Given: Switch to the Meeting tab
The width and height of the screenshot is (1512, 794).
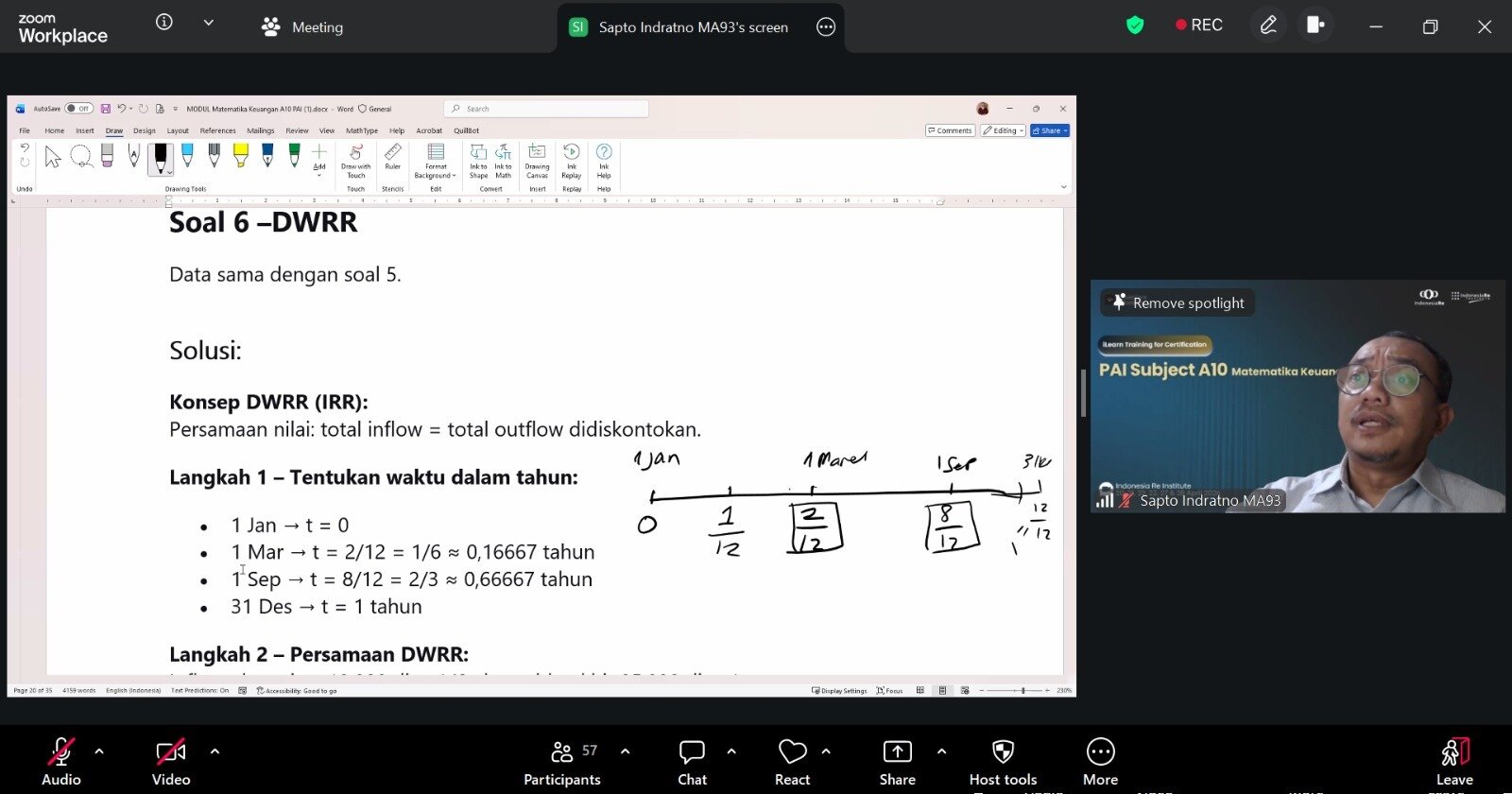Looking at the screenshot, I should [303, 27].
